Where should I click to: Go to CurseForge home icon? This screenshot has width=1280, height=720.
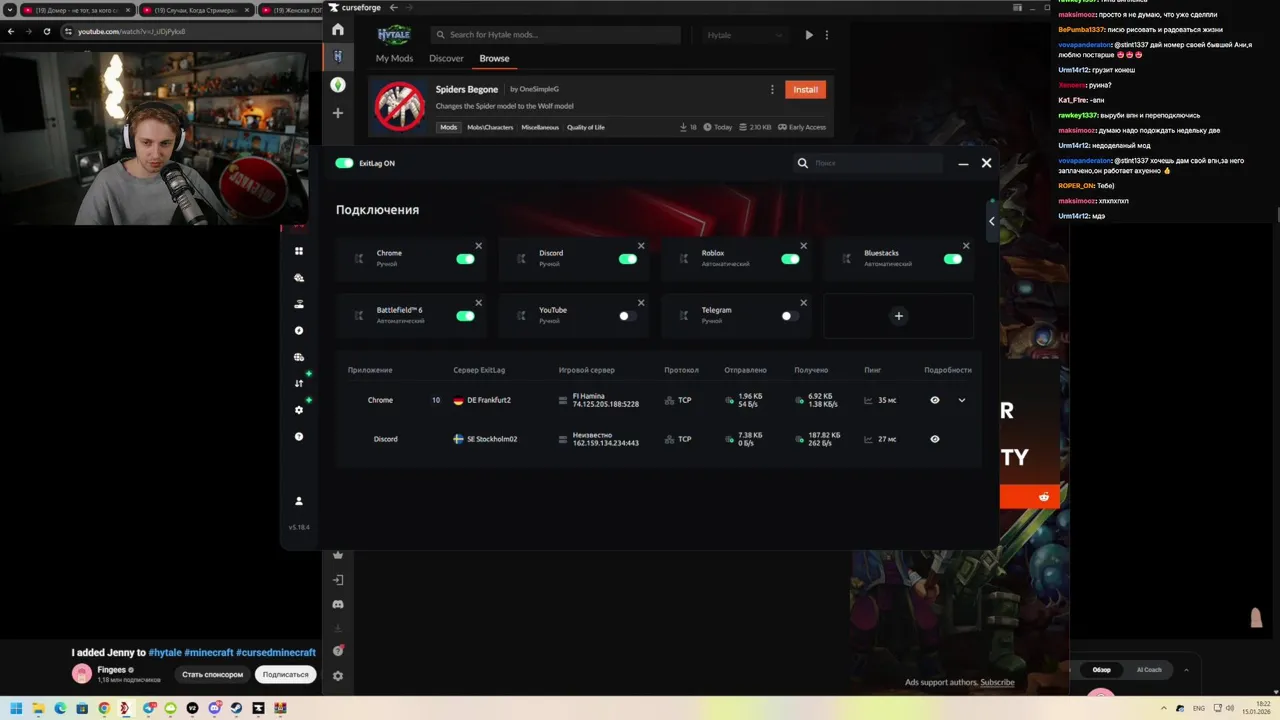(338, 29)
